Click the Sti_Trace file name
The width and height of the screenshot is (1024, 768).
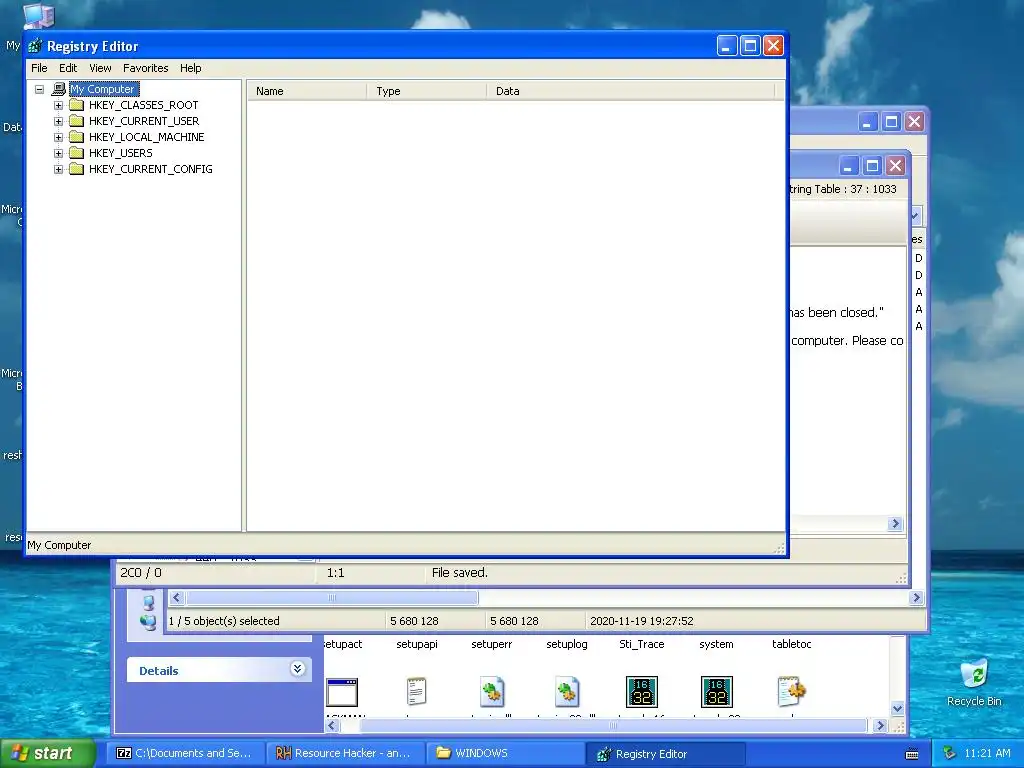[642, 644]
